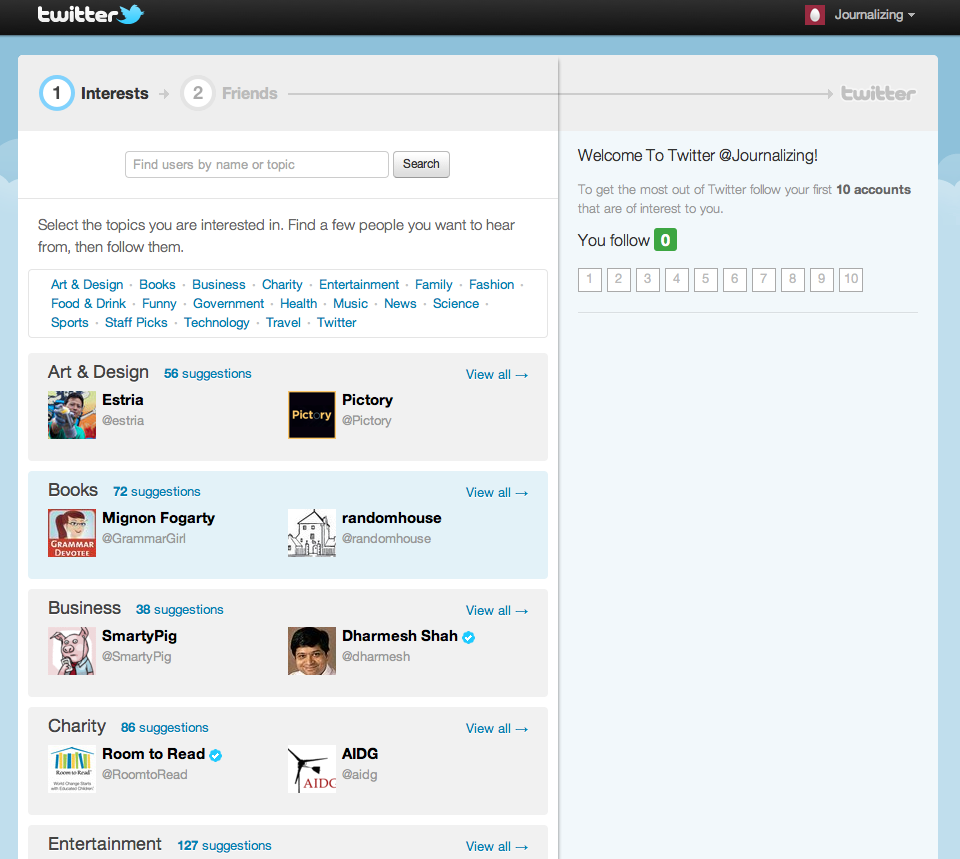960x859 pixels.
Task: Open the @Pictory handle
Action: (x=367, y=421)
